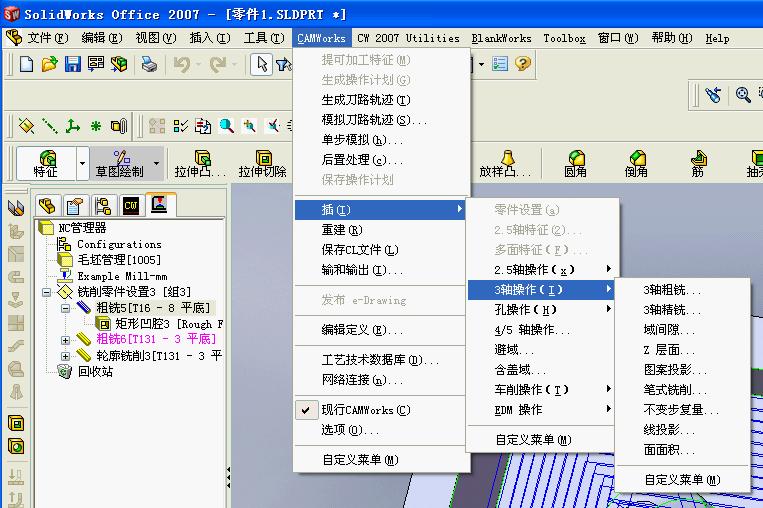Choose 生成刀路轨迹 from CAMWorks menu
Screen dimensions: 763x508
(x=382, y=100)
